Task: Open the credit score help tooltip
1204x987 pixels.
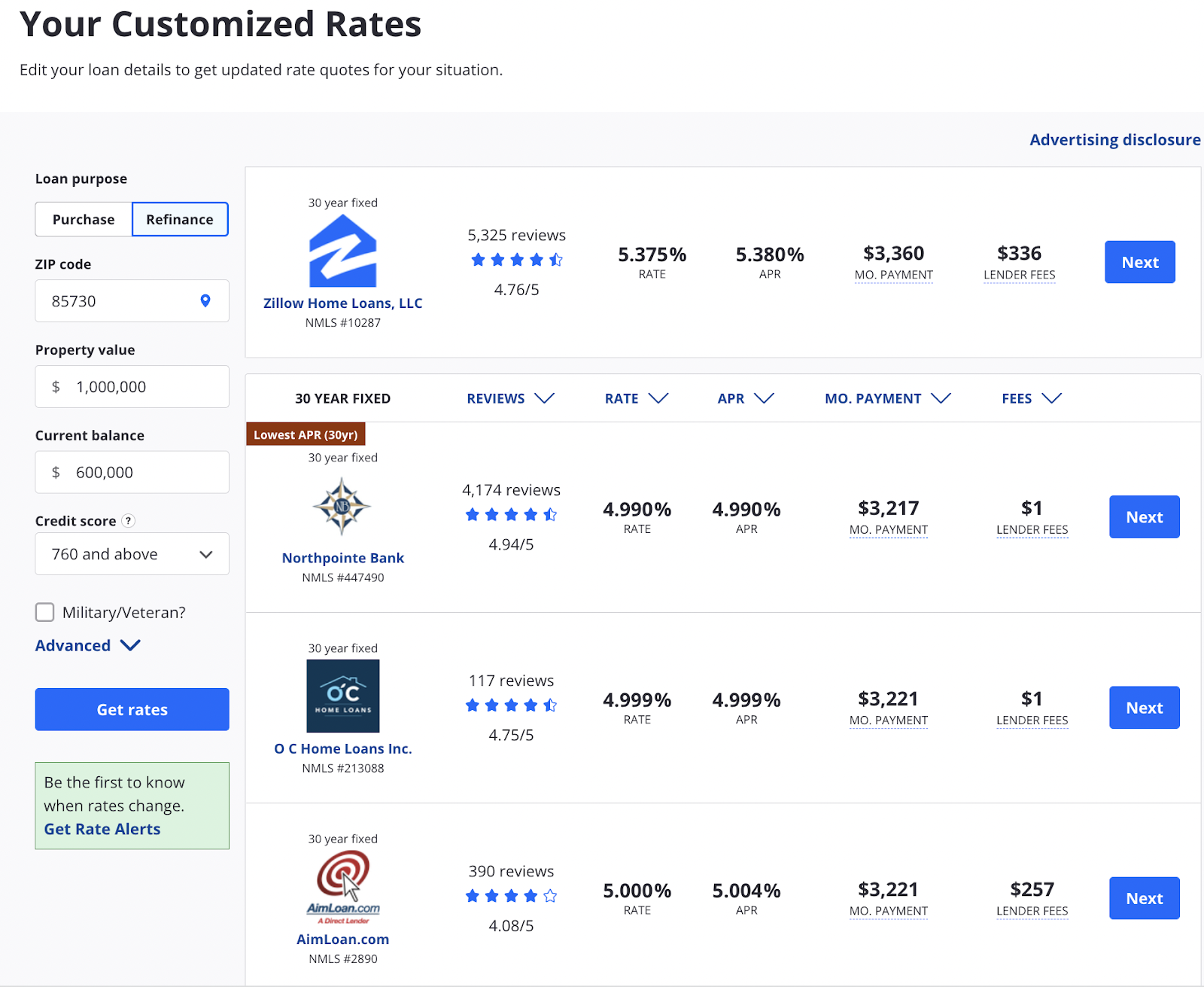Action: tap(128, 520)
